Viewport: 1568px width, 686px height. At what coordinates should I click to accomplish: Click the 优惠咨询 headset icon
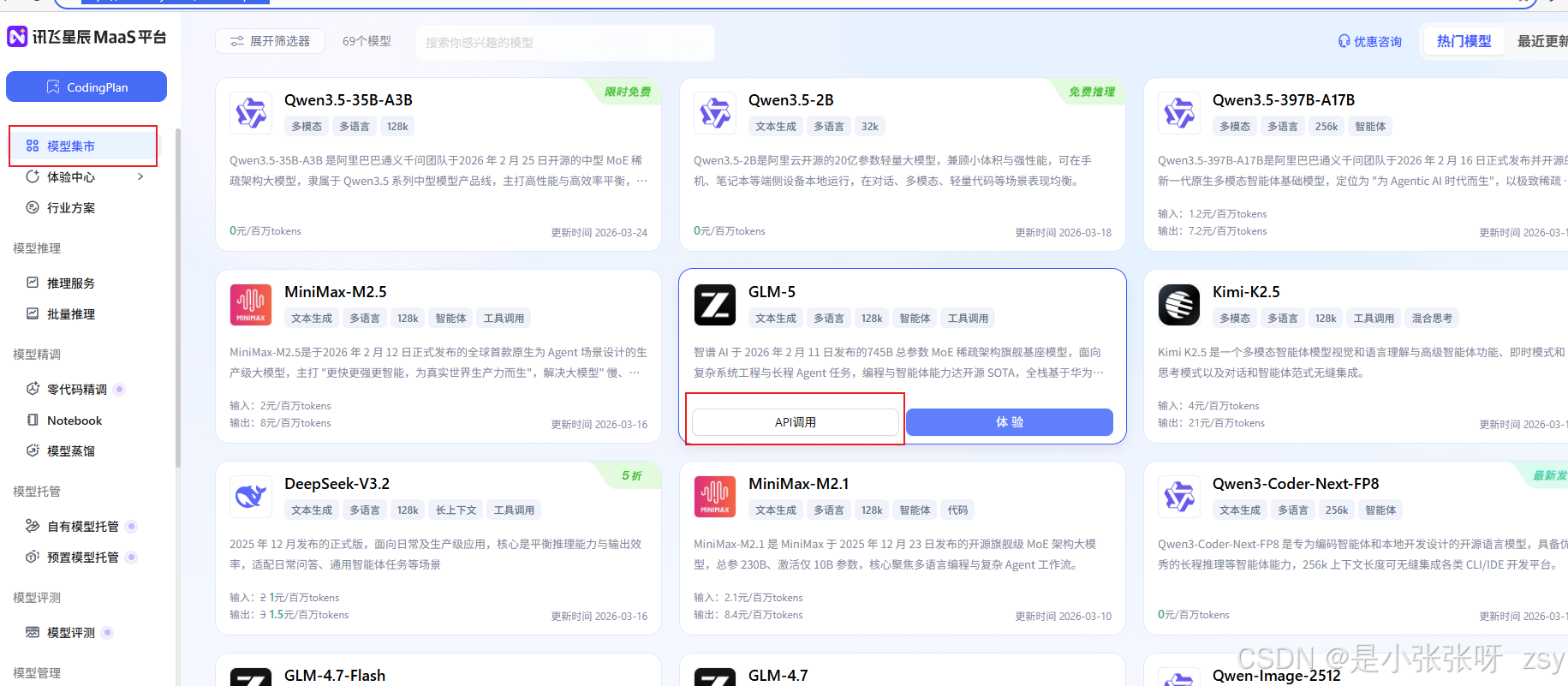1344,41
